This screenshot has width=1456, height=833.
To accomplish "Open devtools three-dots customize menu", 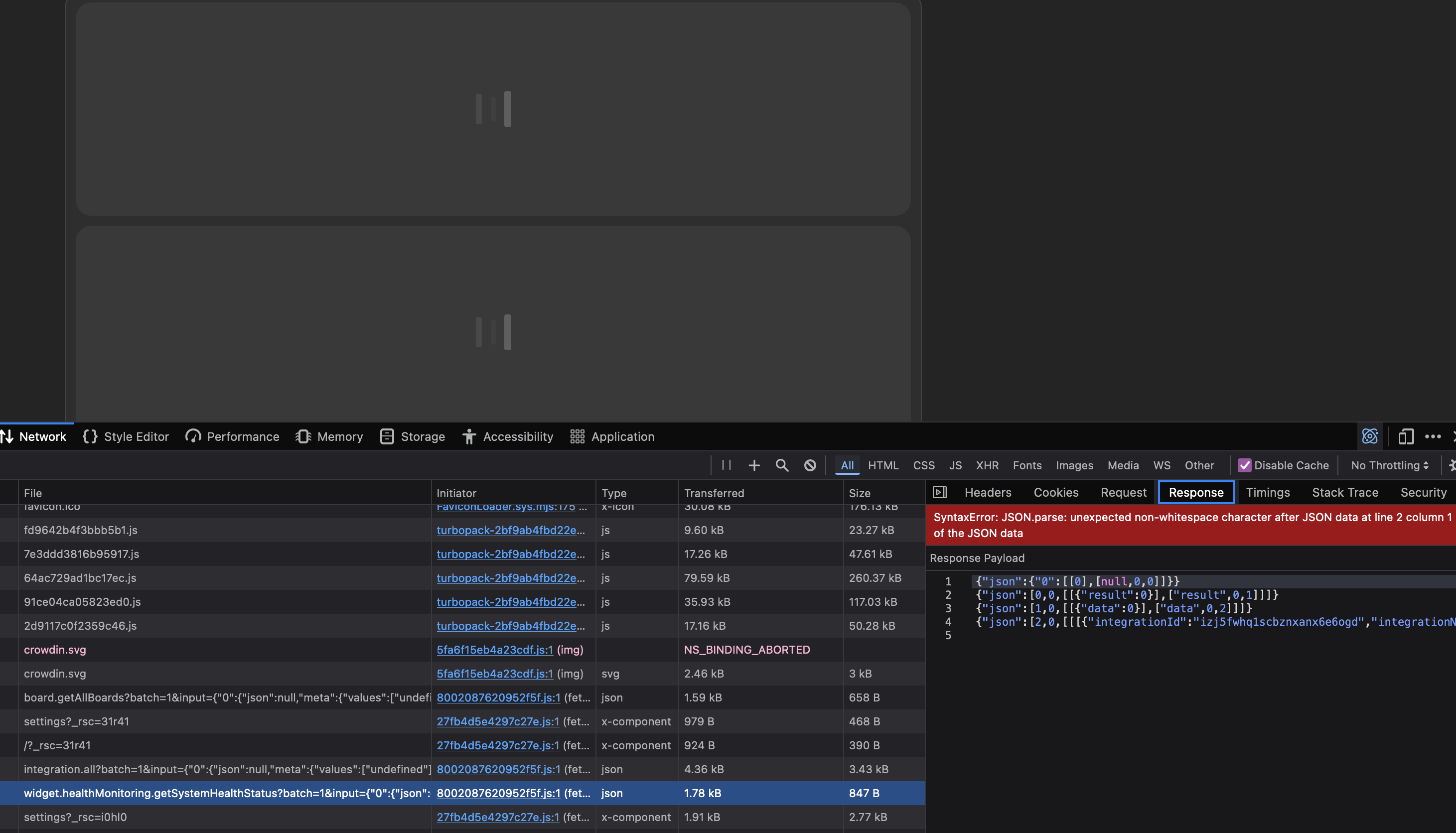I will coord(1433,436).
